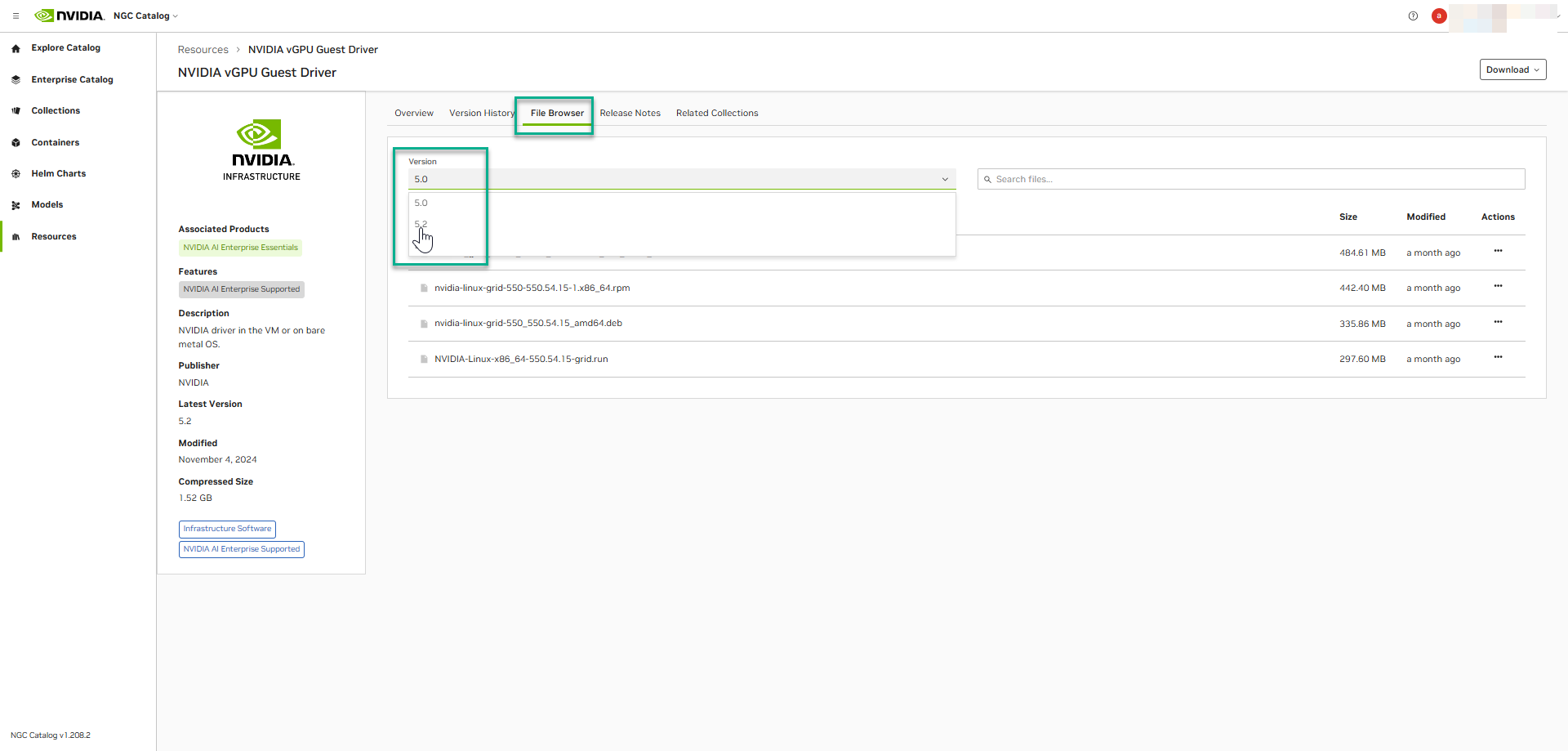Open the help question mark icon
The image size is (1568, 751).
pos(1413,16)
